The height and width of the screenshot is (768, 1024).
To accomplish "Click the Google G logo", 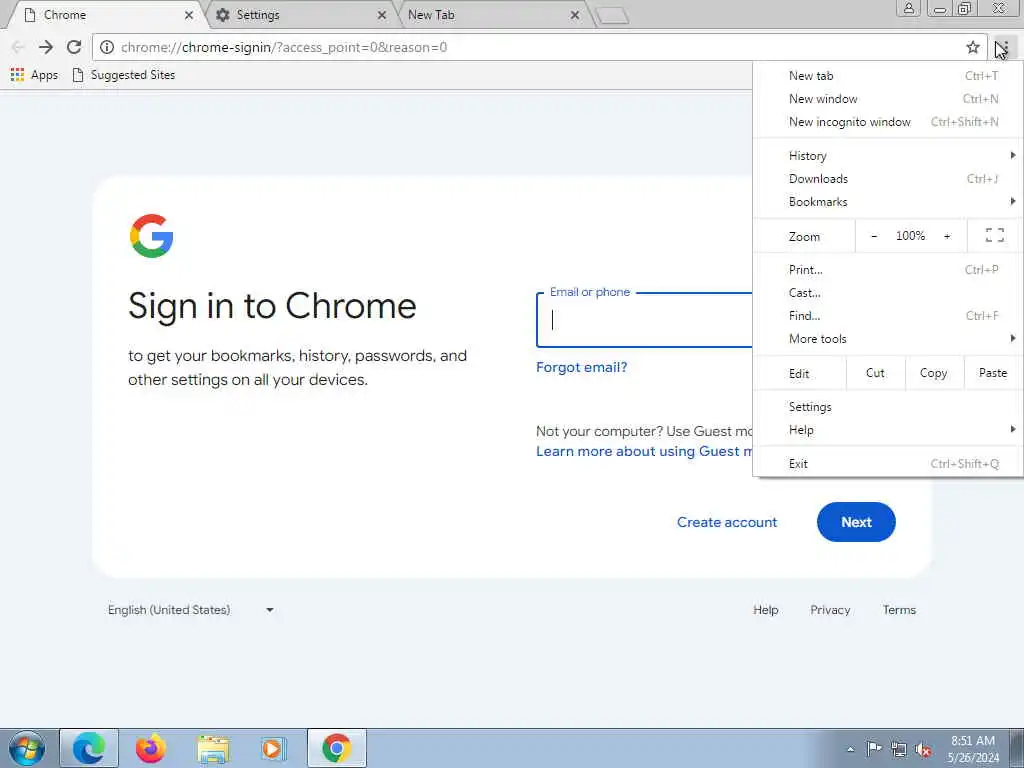I will coord(152,236).
